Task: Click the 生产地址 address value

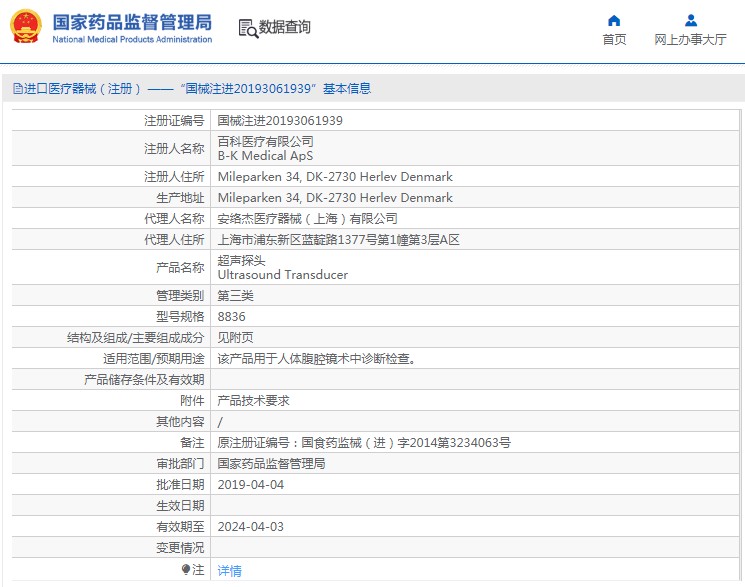Action: pyautogui.click(x=335, y=197)
